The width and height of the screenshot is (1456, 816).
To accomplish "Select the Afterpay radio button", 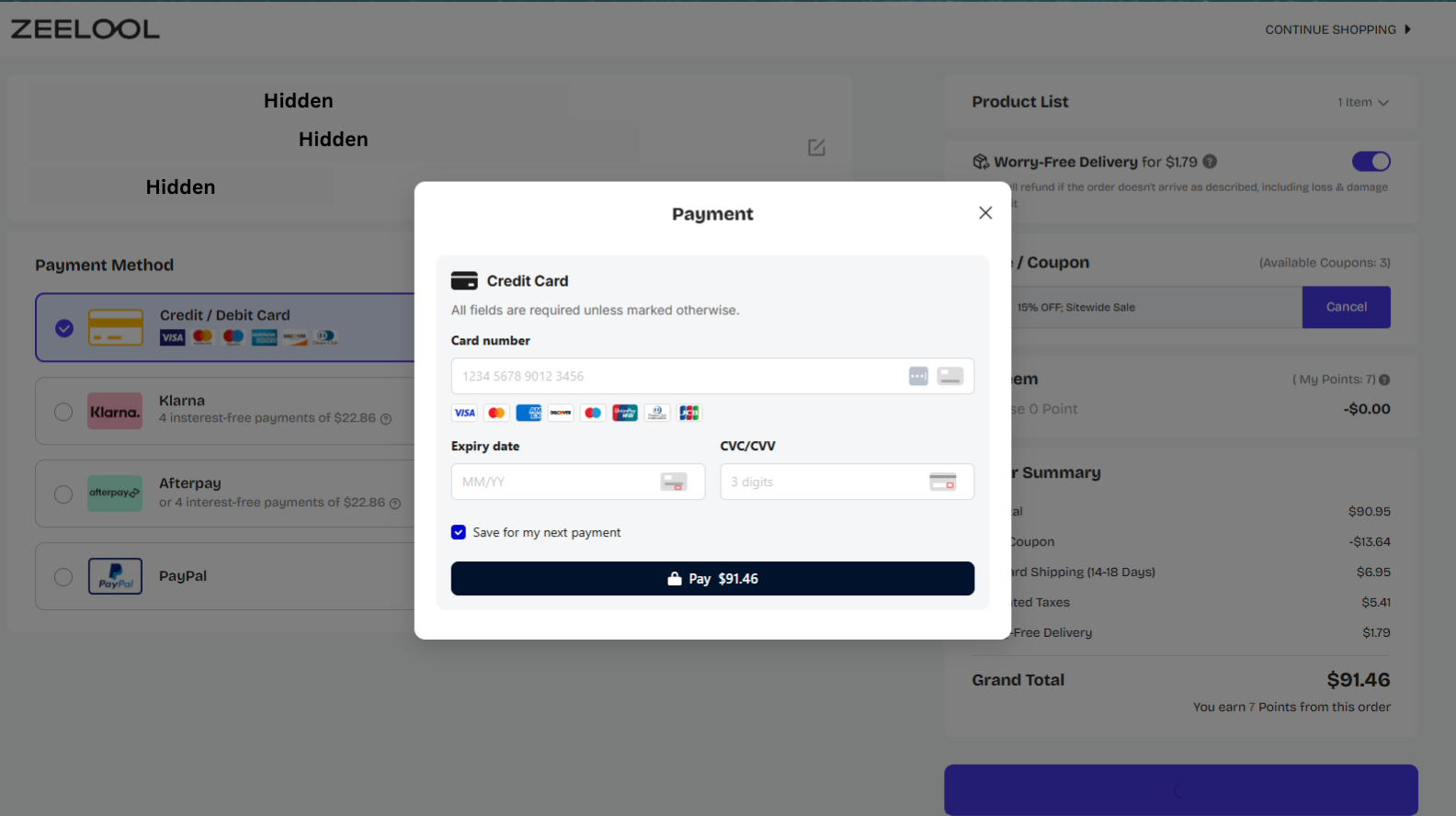I will tap(63, 494).
